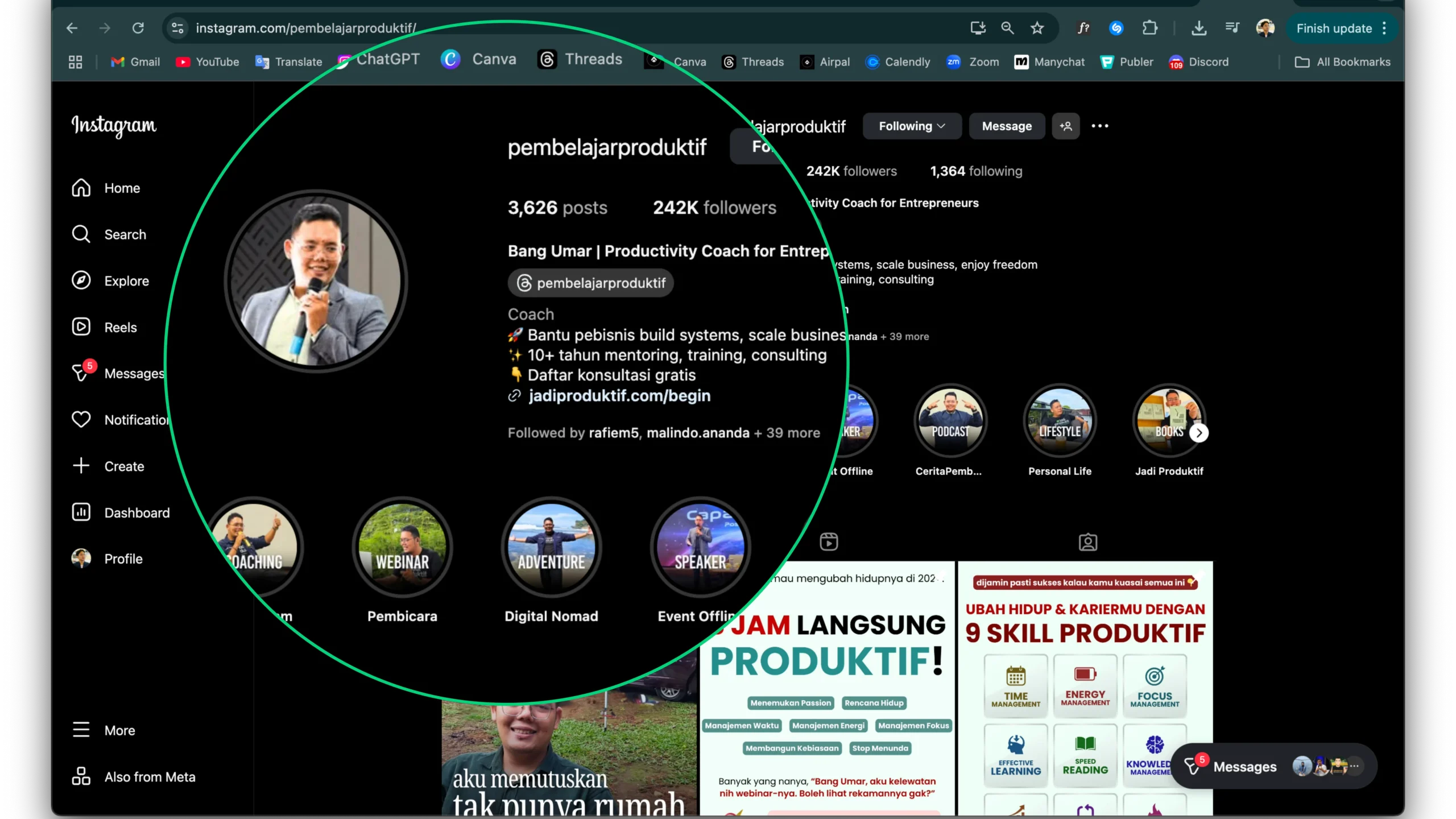Open Search in Instagram sidebar
This screenshot has height=819, width=1456.
pyautogui.click(x=109, y=234)
